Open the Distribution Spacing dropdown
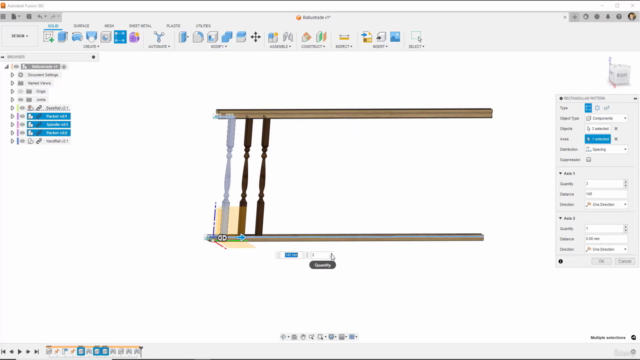 tap(606, 149)
